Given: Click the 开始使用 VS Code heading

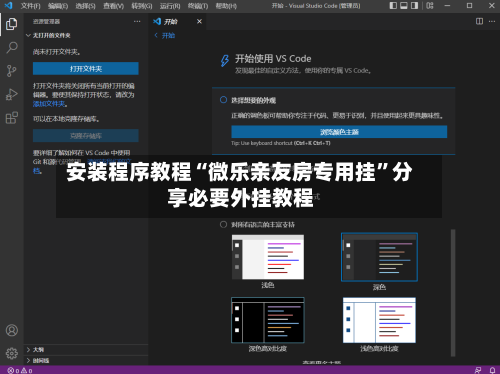Looking at the screenshot, I should click(273, 59).
